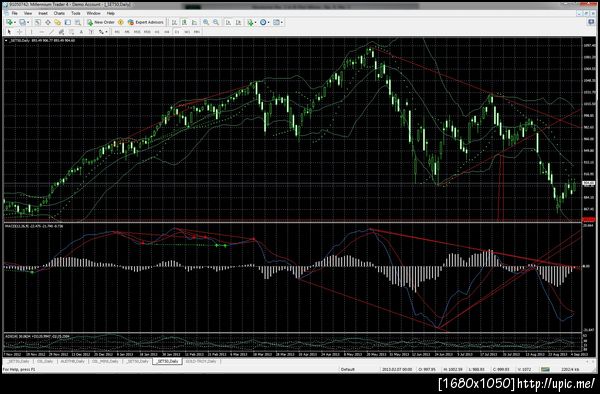Expand the New Chart dropdown arrow
This screenshot has width=600, height=394.
15,22
